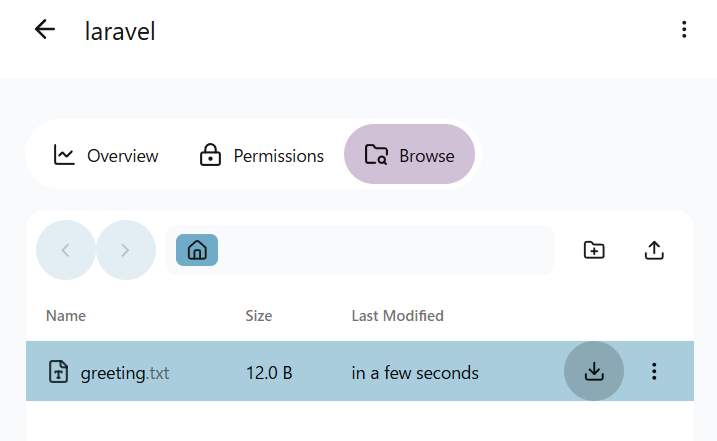Create a new folder with the folder-plus icon

pos(594,250)
